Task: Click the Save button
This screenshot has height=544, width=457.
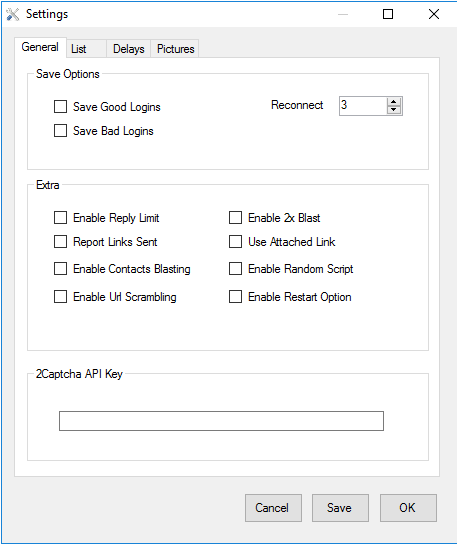Action: pos(340,508)
